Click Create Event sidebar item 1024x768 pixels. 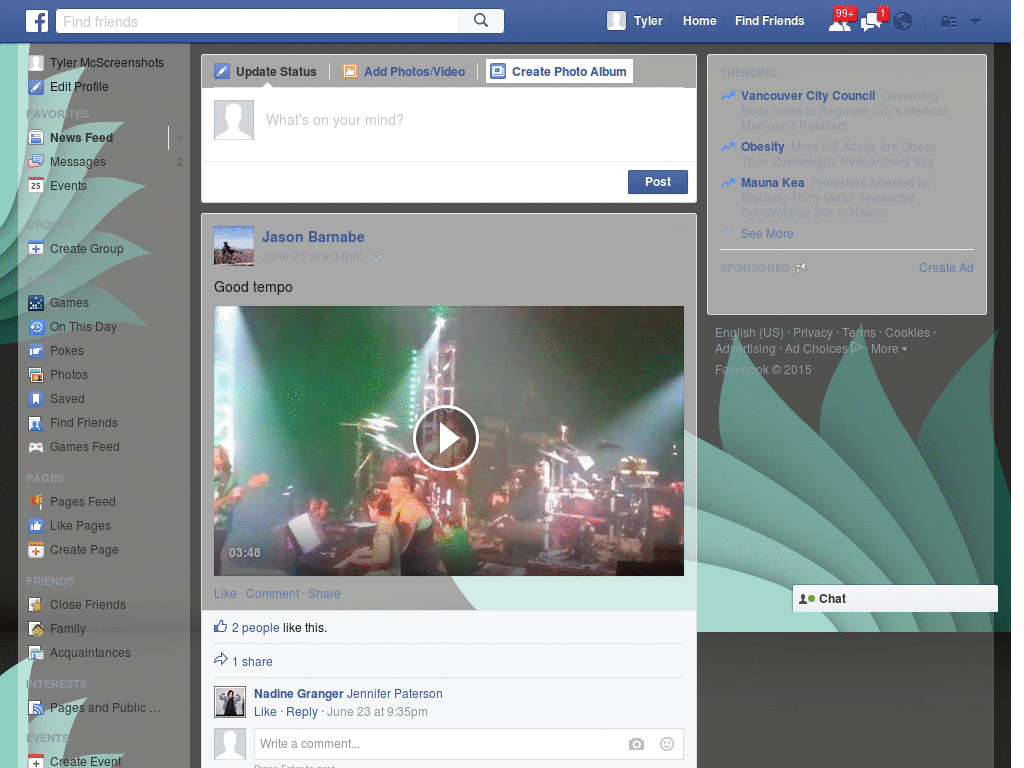click(85, 761)
